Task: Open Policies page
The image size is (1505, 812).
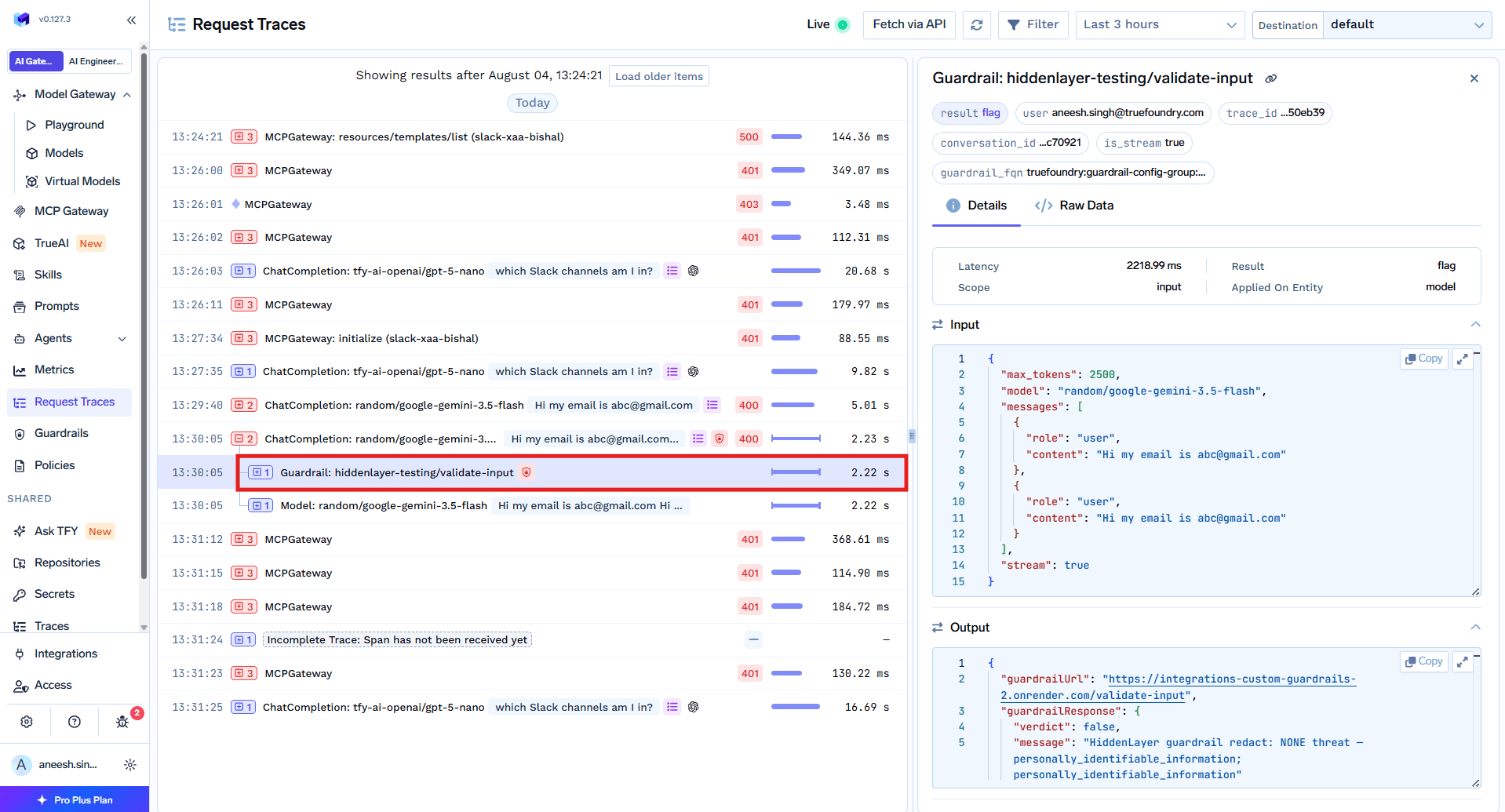Action: point(54,465)
